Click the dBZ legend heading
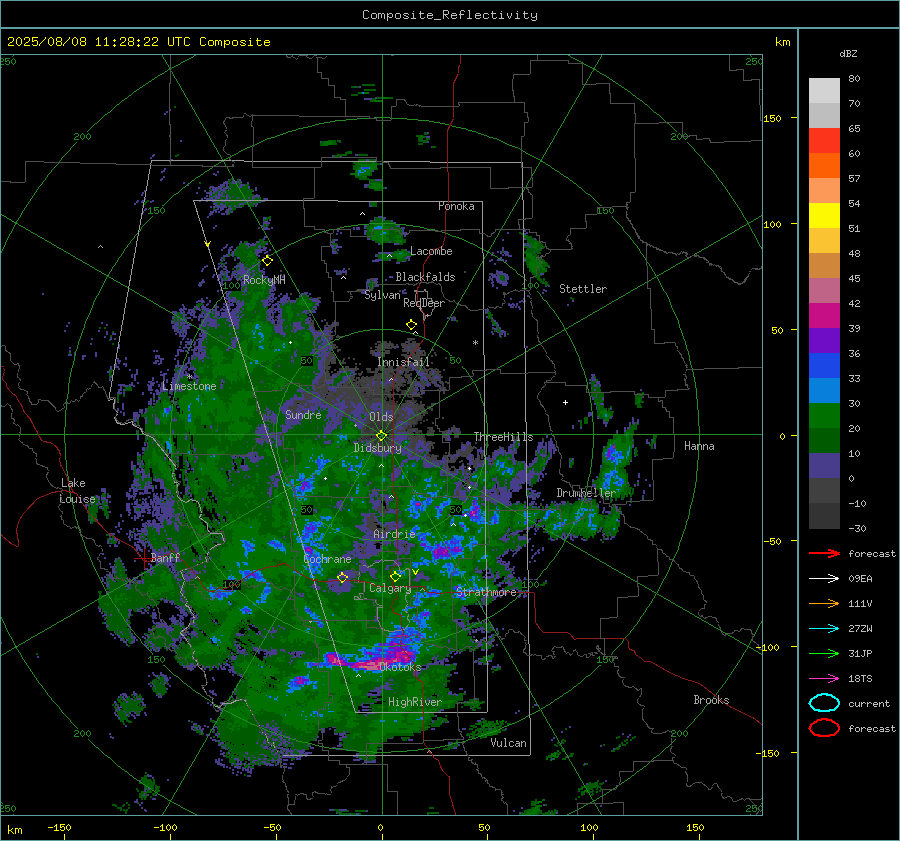 (x=848, y=53)
